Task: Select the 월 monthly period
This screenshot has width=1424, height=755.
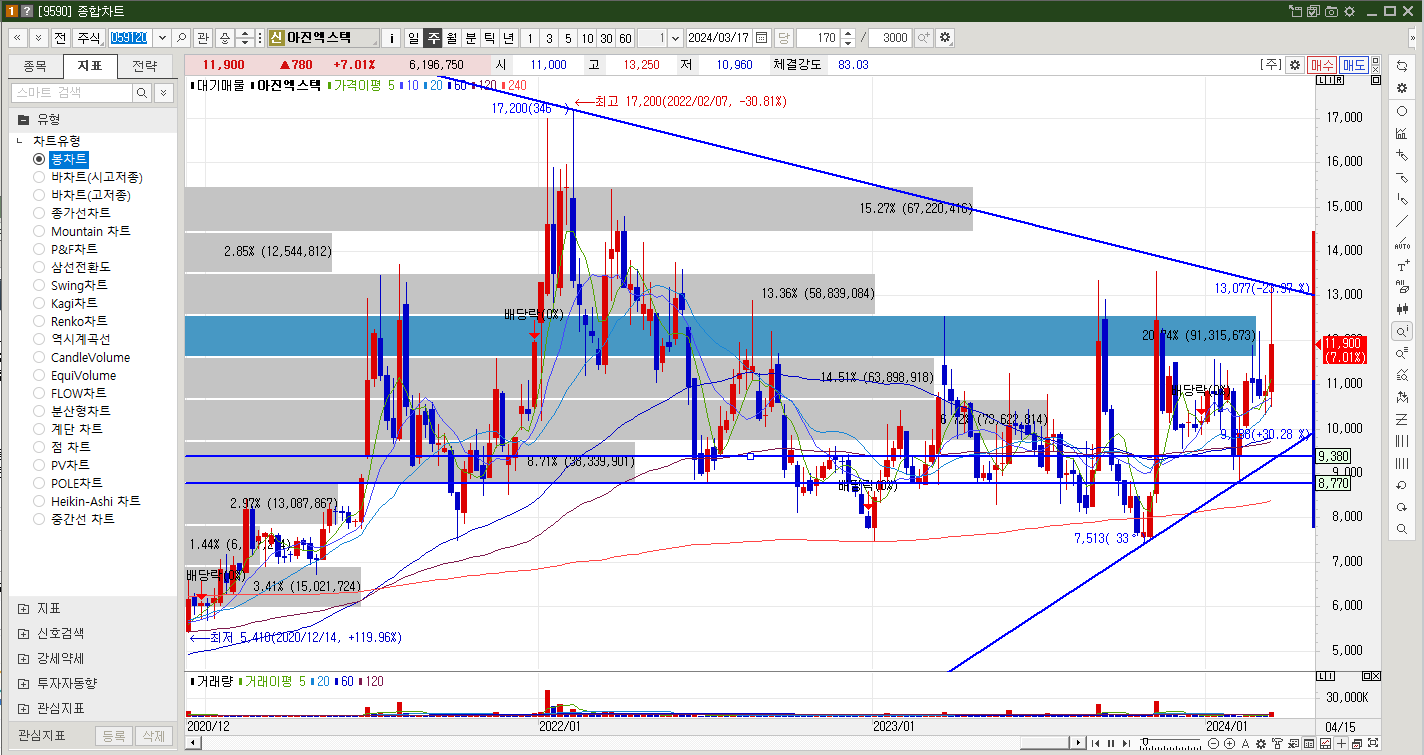Action: click(451, 38)
